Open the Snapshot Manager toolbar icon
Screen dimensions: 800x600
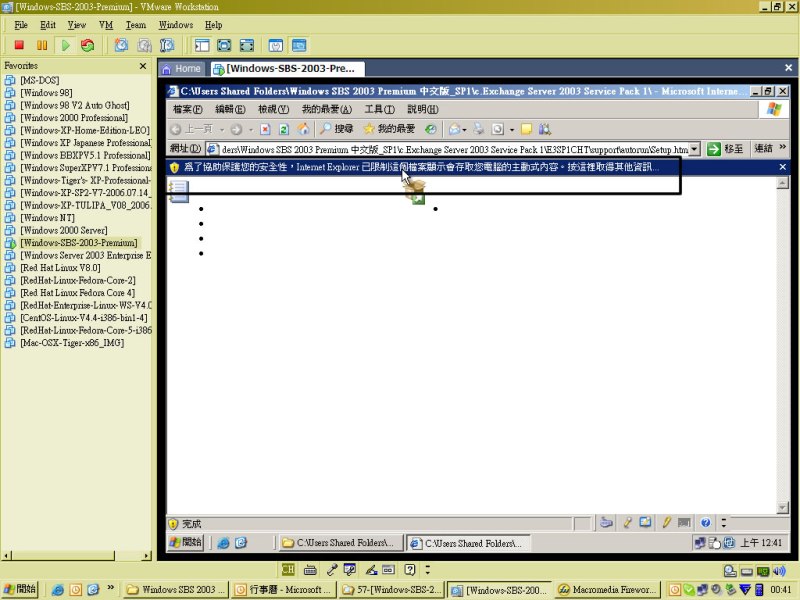(167, 45)
